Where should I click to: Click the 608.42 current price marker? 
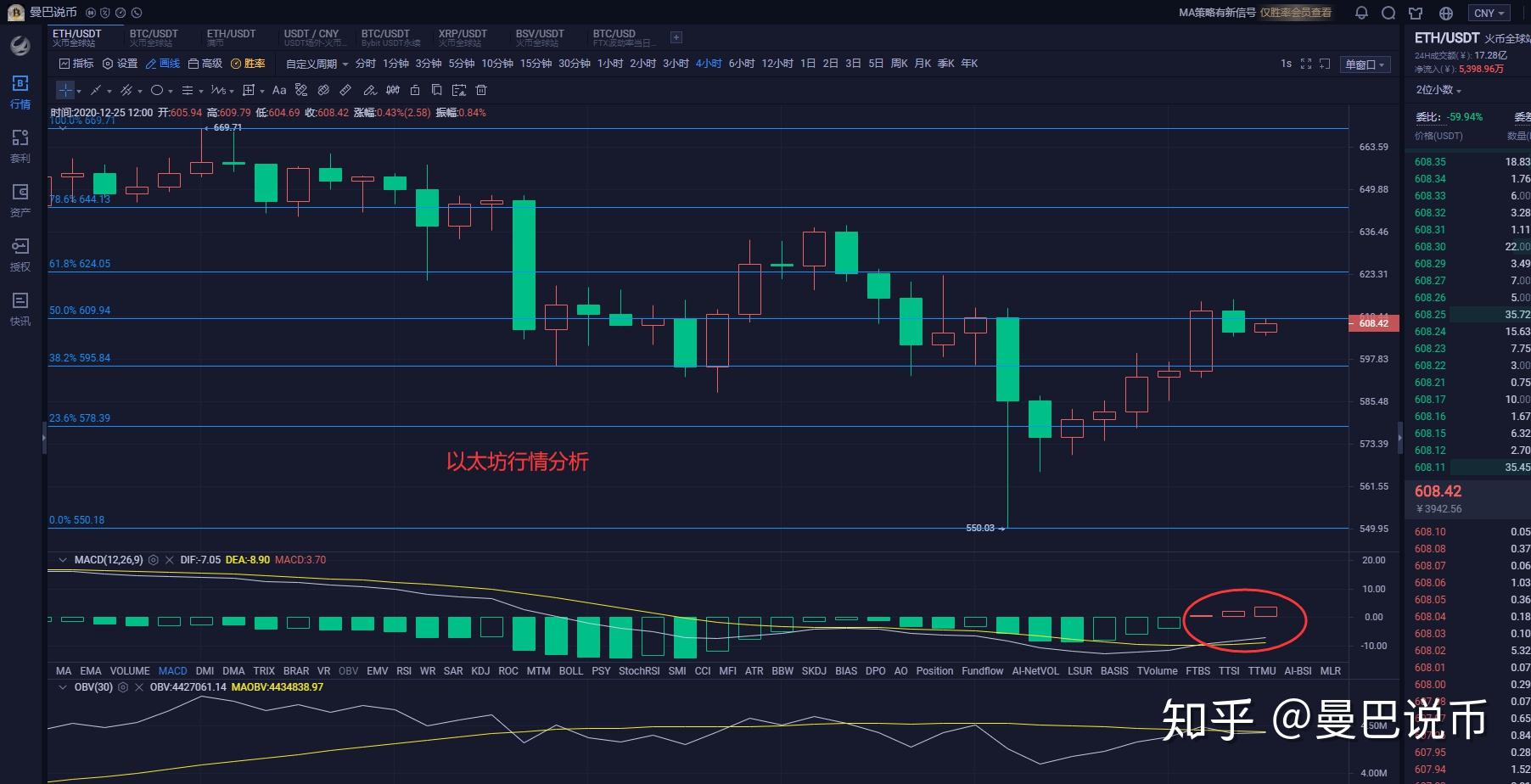point(1373,323)
